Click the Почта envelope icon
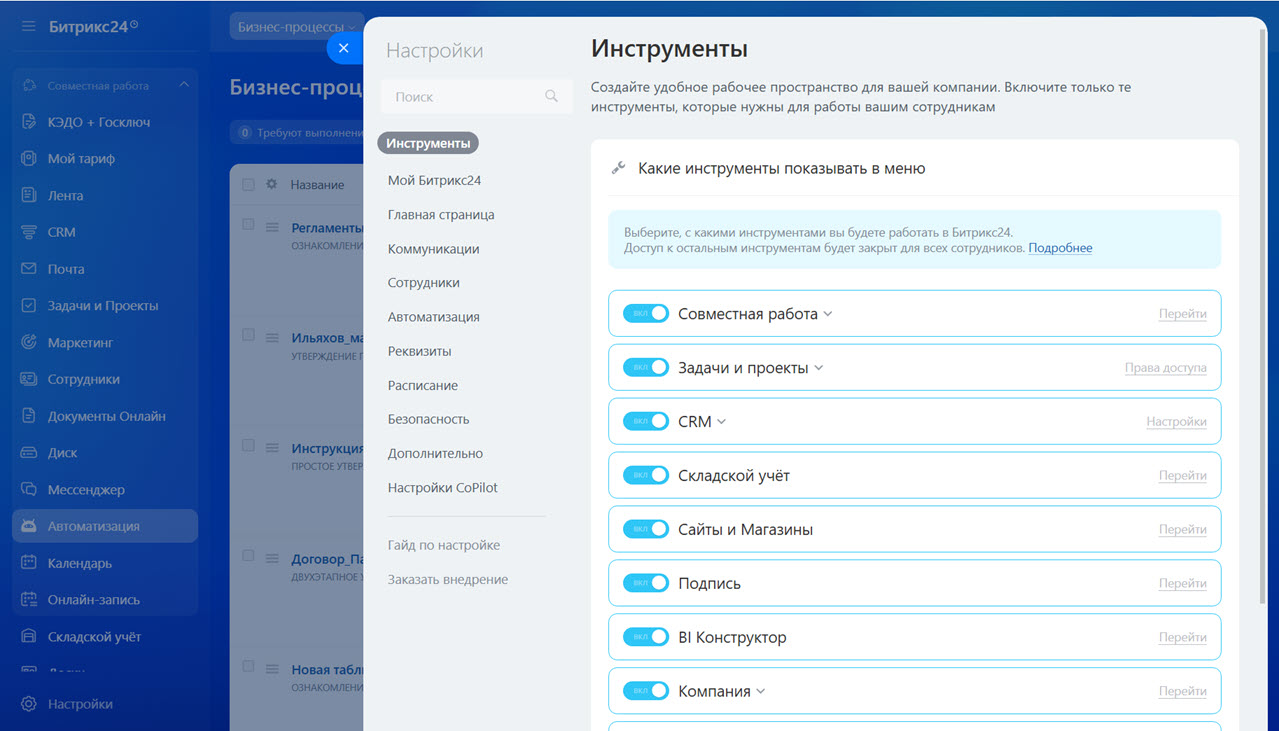Screen dimensions: 1279x731 [x=29, y=269]
